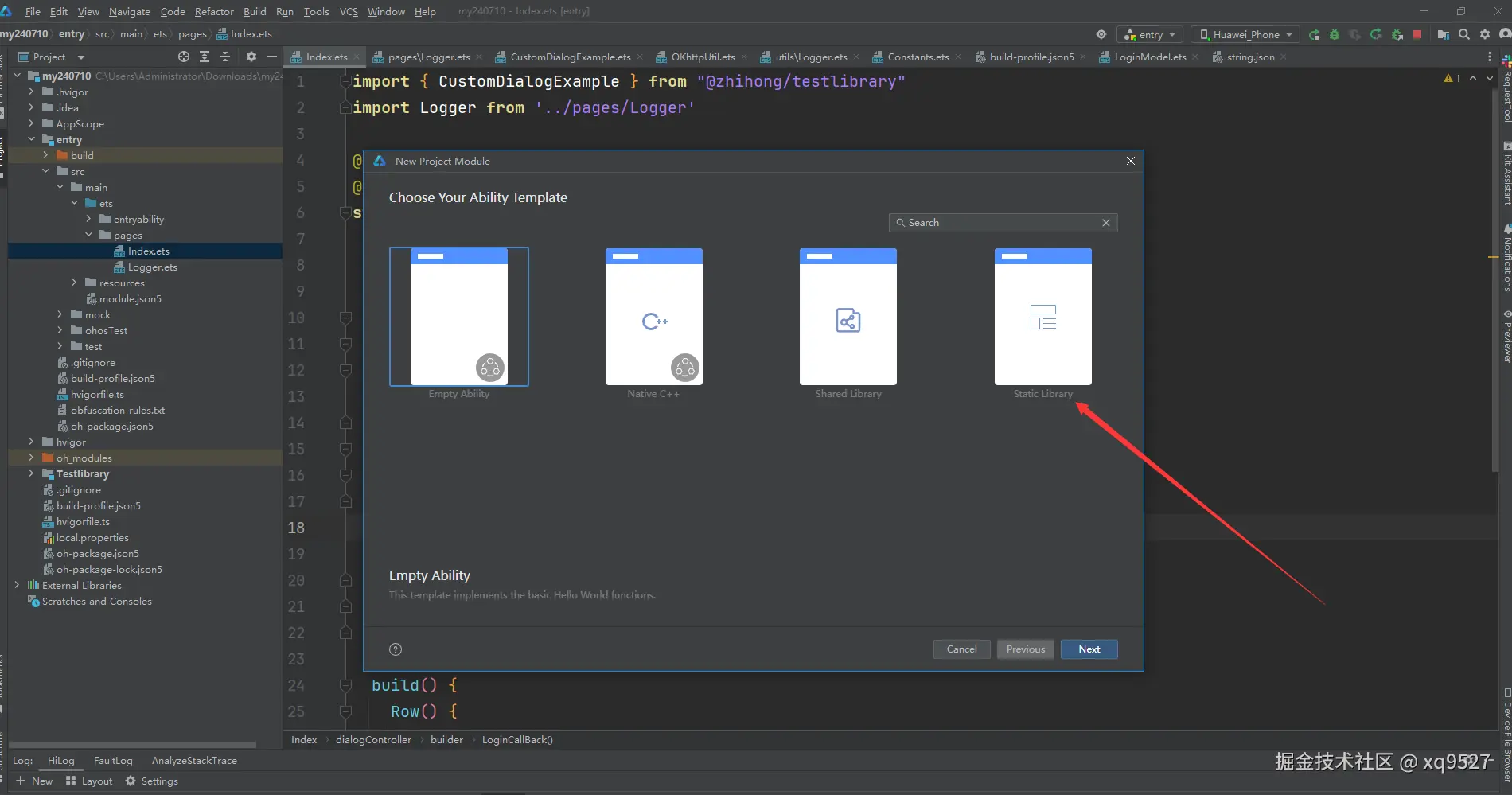The image size is (1512, 795).
Task: Open Project panel options gear
Action: pos(251,57)
